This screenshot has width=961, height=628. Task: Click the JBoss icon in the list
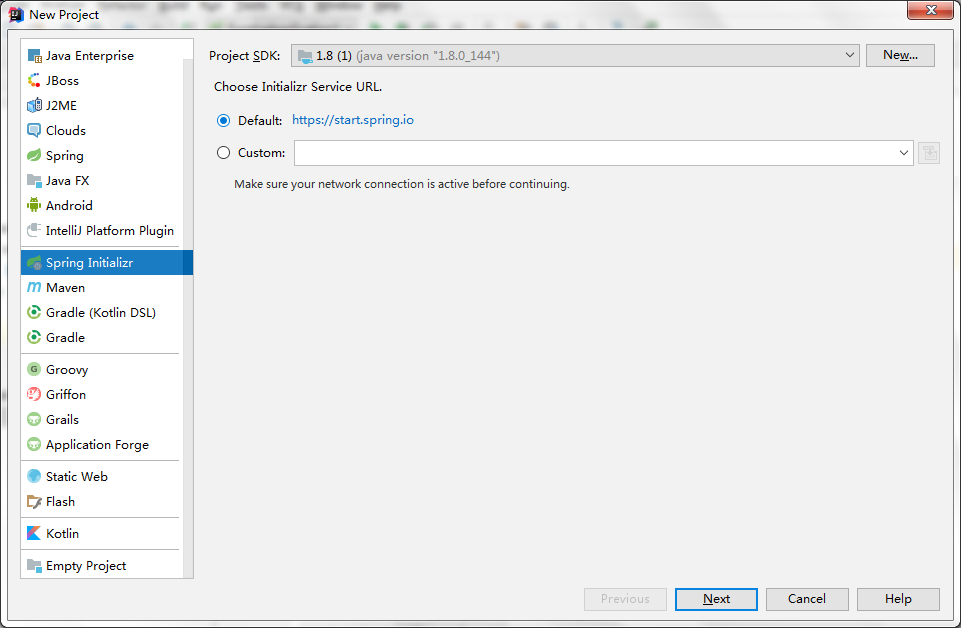point(34,81)
